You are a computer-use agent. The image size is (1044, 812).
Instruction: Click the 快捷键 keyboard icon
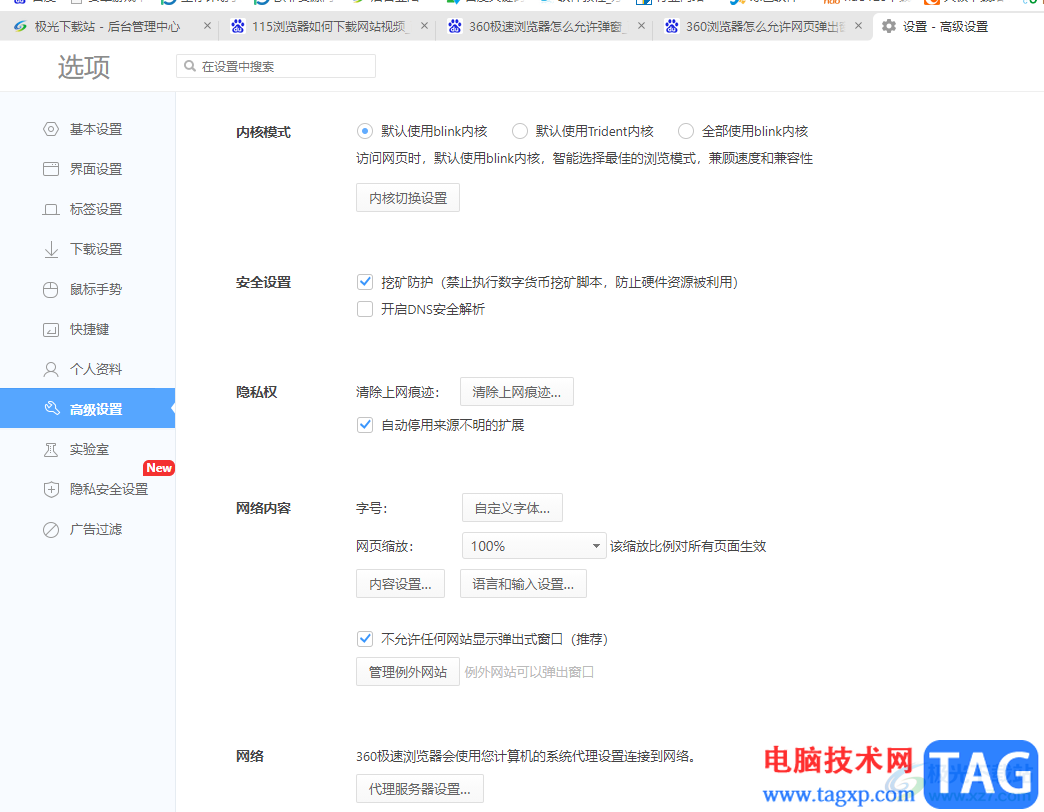pyautogui.click(x=51, y=329)
